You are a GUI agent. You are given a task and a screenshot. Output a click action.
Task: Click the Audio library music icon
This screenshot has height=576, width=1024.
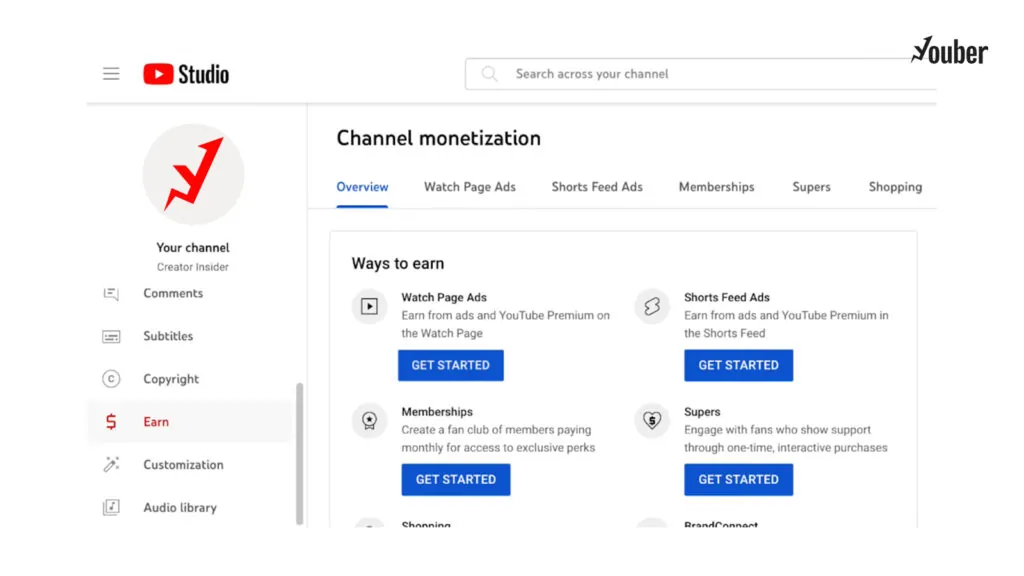coord(111,507)
